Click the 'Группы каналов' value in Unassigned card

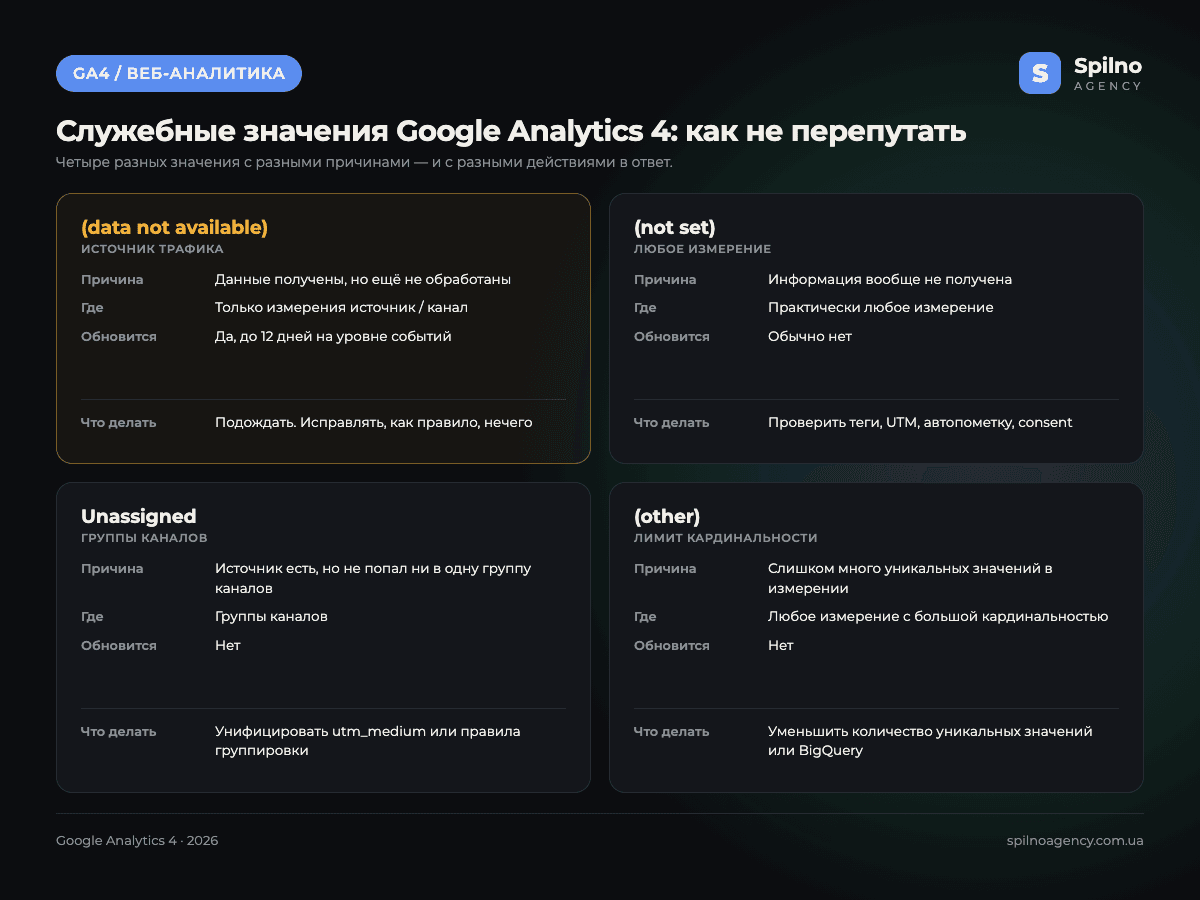point(271,617)
